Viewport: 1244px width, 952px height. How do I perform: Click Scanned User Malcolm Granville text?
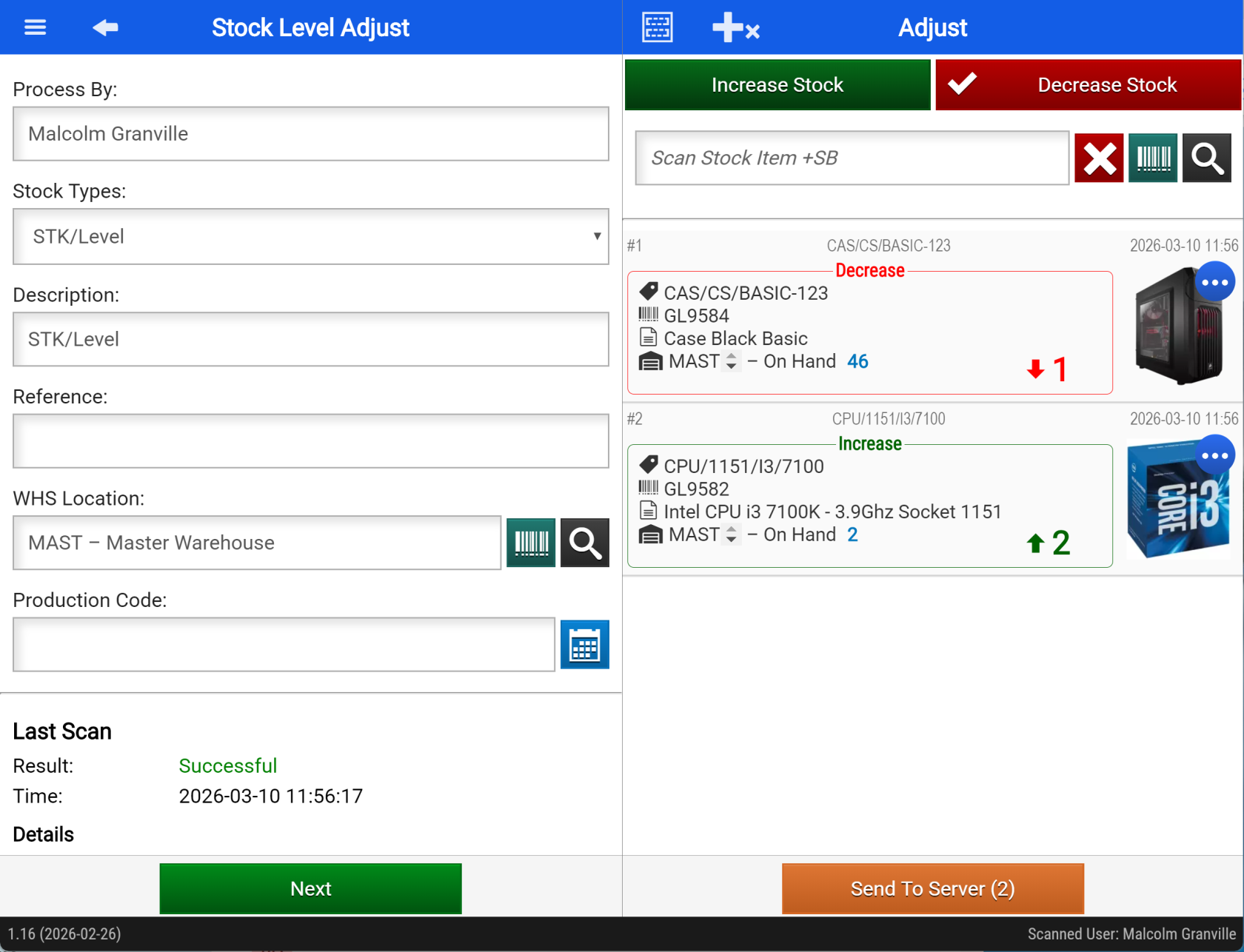tap(1131, 933)
